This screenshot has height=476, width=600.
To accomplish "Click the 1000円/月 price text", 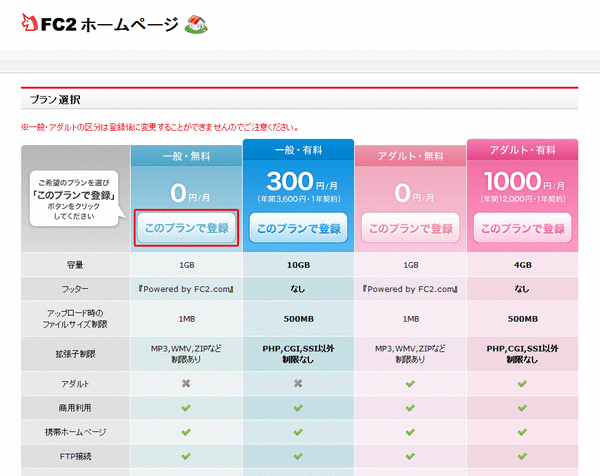I will [x=524, y=181].
